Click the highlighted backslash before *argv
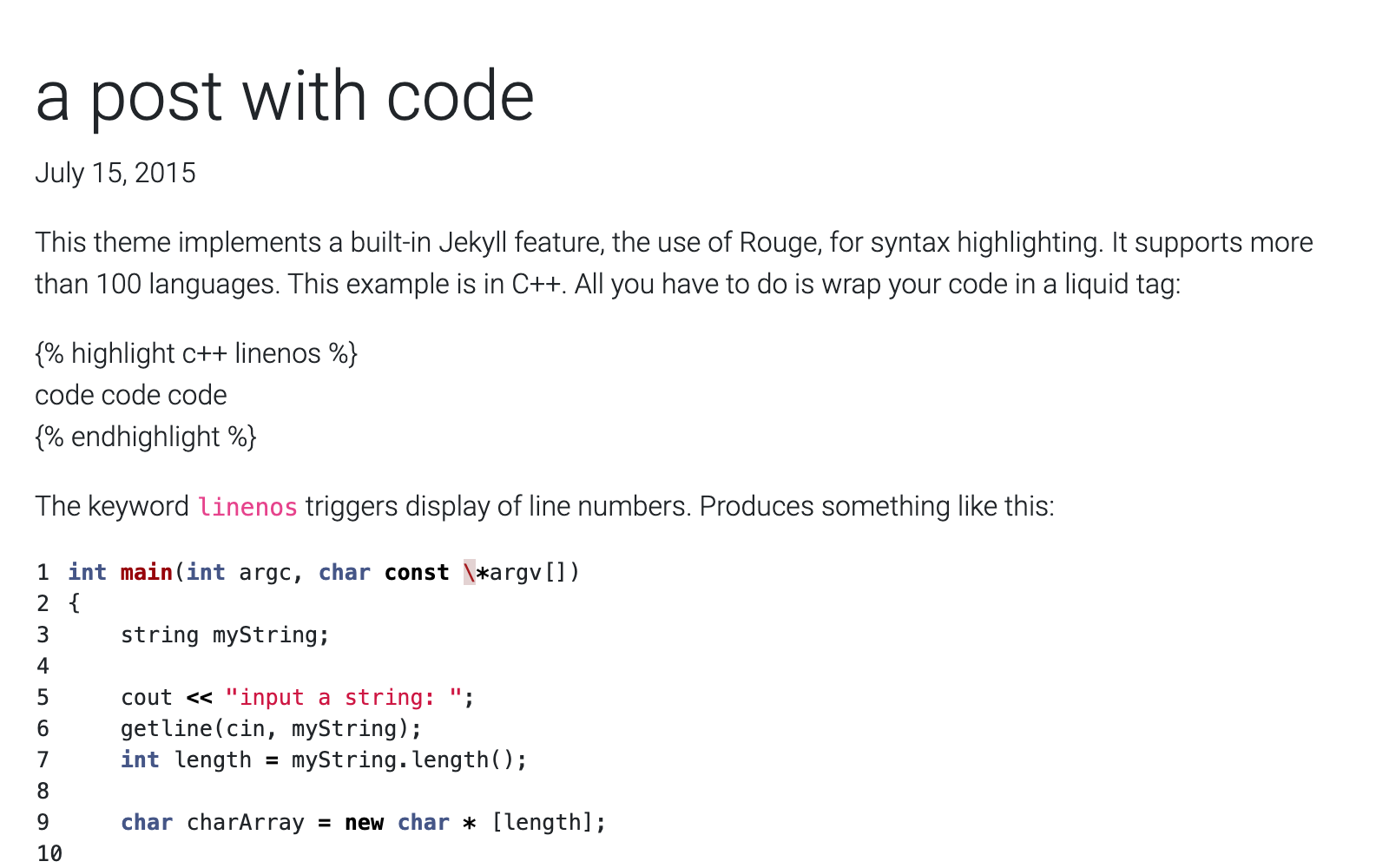This screenshot has width=1389, height=868. pos(470,573)
